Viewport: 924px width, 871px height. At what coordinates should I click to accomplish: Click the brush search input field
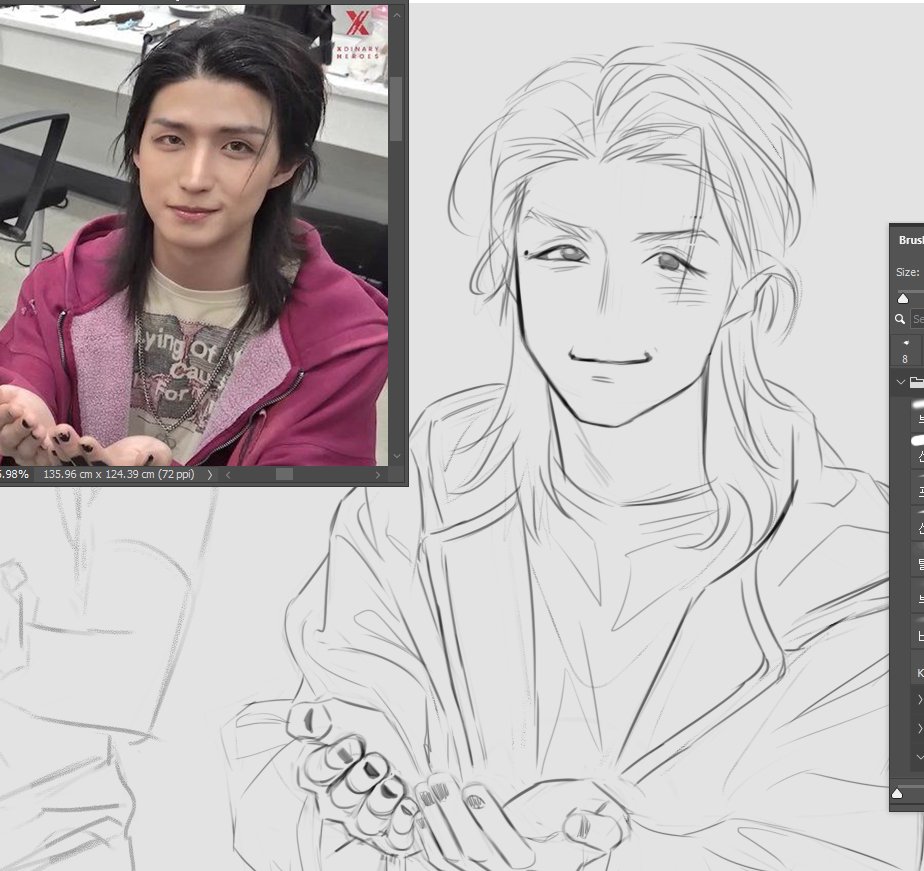point(918,319)
